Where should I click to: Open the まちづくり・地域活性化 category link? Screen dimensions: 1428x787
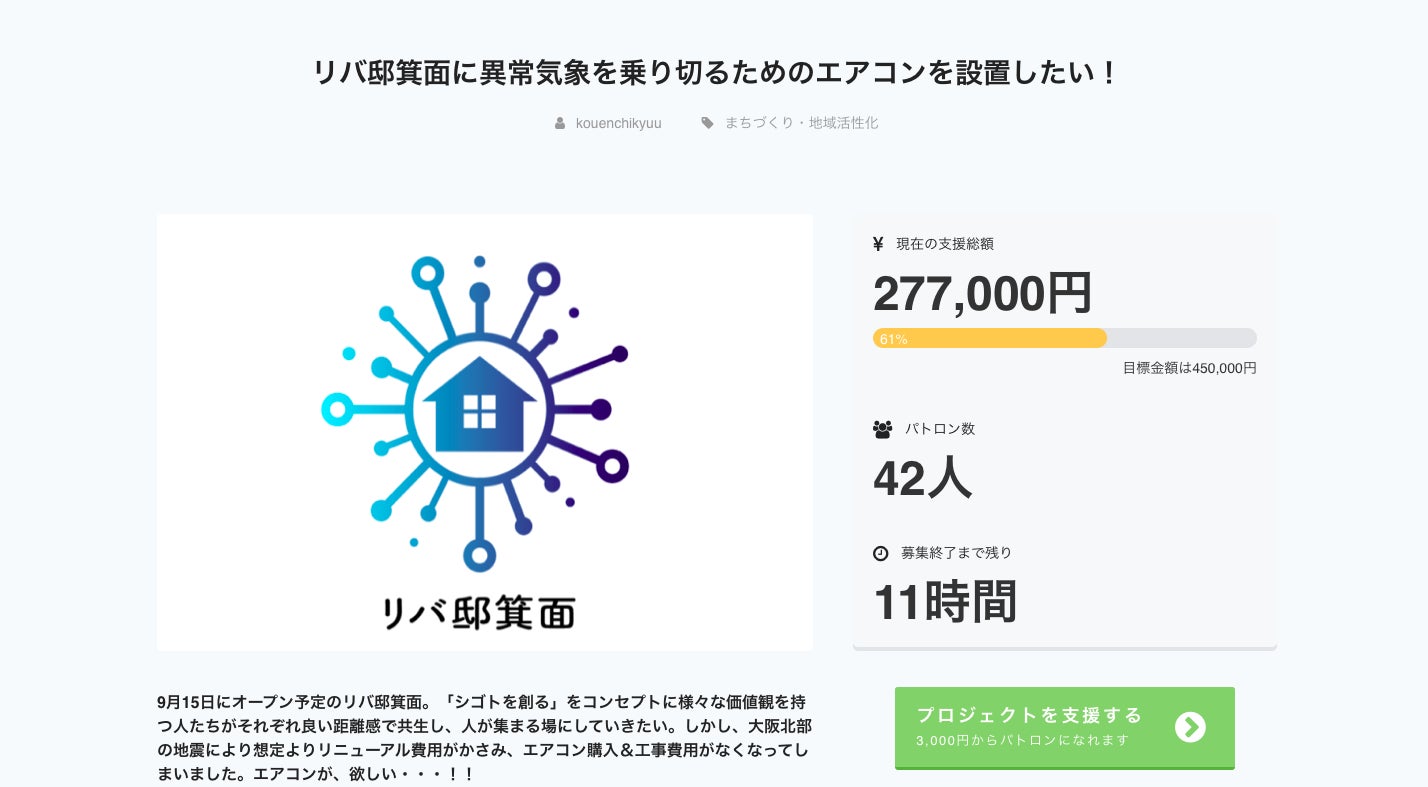[x=801, y=123]
